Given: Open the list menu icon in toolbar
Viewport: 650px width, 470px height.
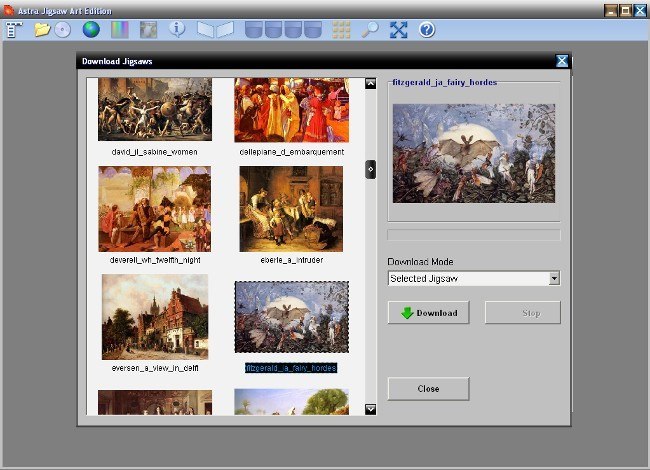Looking at the screenshot, I should click(x=15, y=30).
